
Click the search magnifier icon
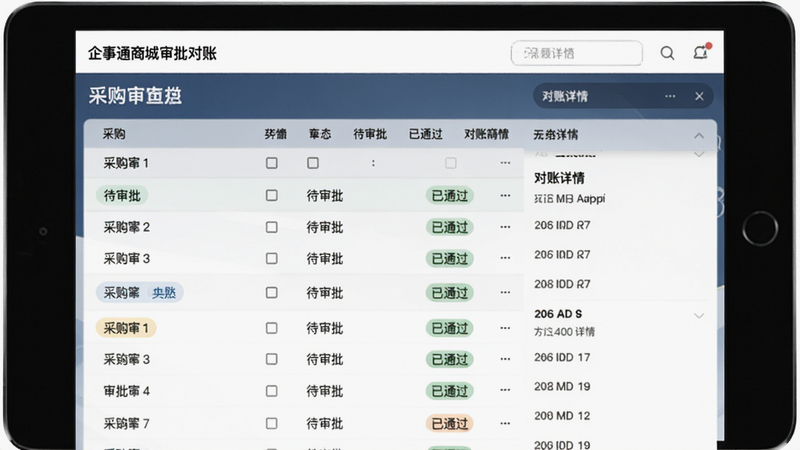pos(667,53)
